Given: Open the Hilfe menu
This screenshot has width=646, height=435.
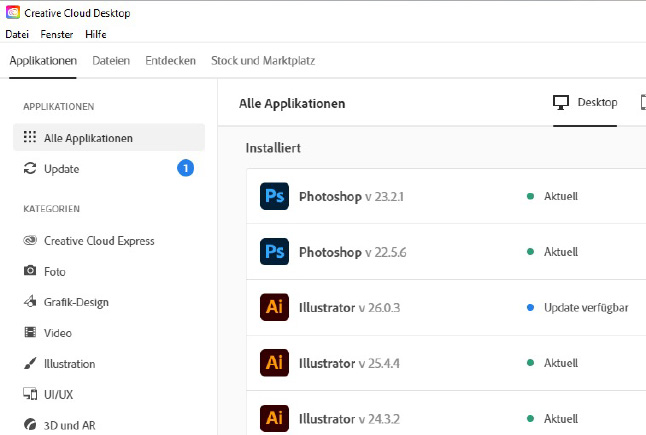Looking at the screenshot, I should click(x=96, y=34).
